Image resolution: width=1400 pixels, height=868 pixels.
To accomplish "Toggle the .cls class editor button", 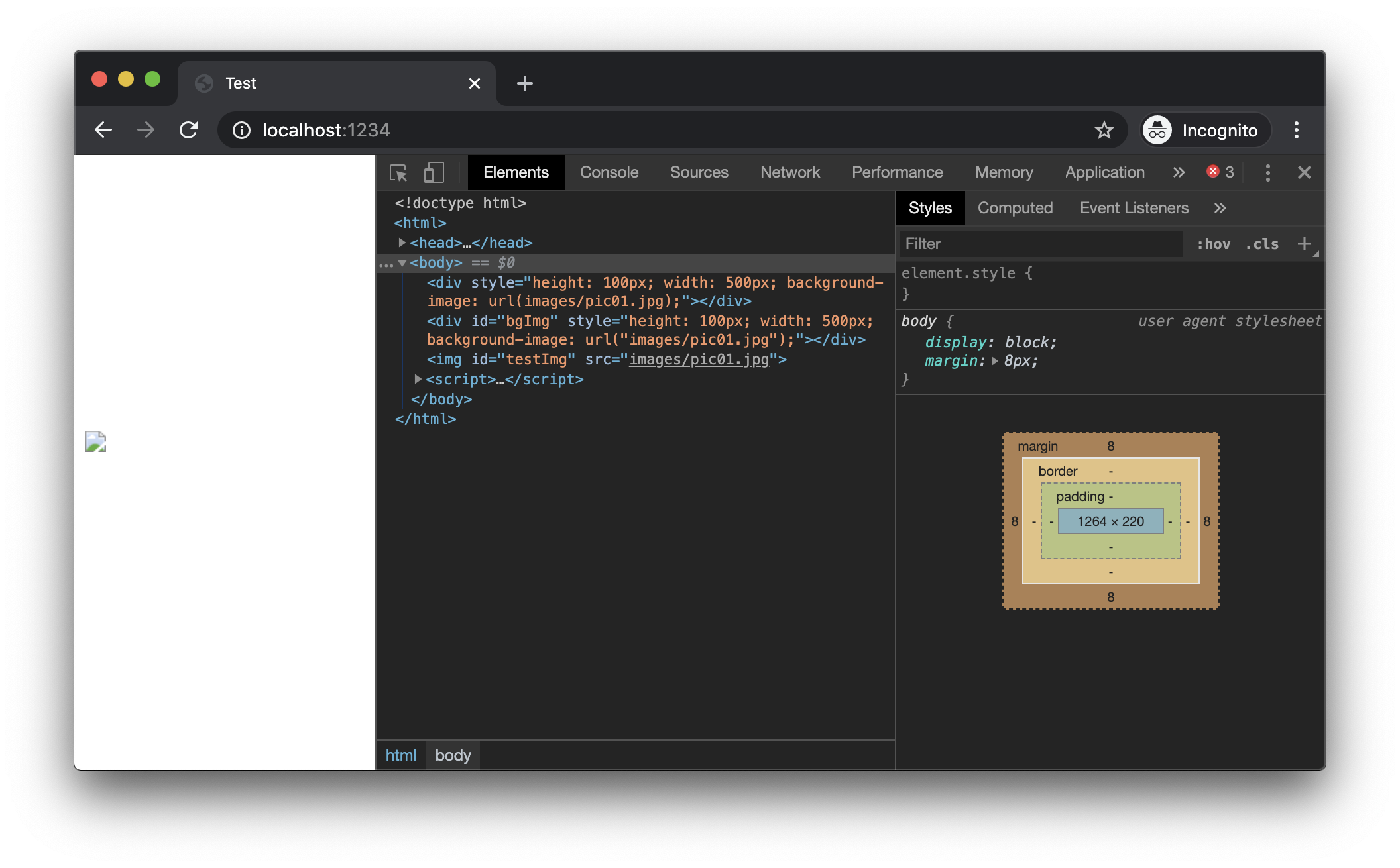I will tap(1261, 244).
